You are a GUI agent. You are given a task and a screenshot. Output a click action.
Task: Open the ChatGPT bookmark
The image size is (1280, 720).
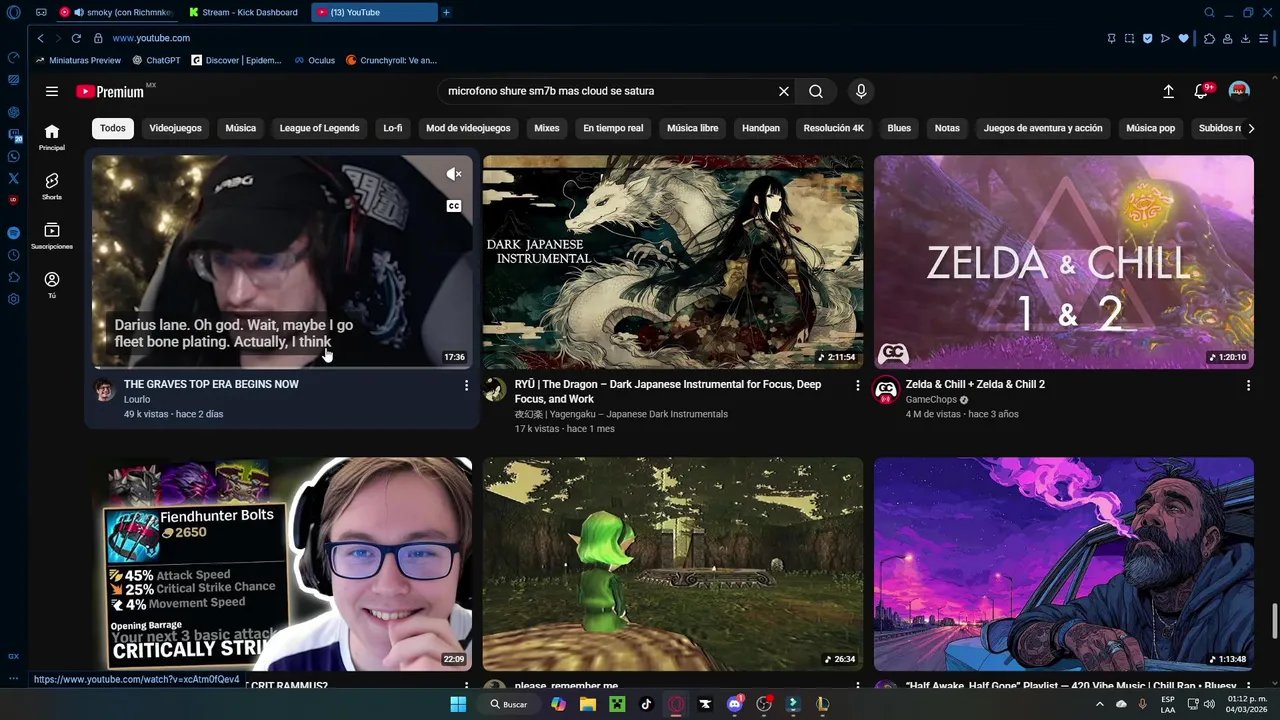156,60
